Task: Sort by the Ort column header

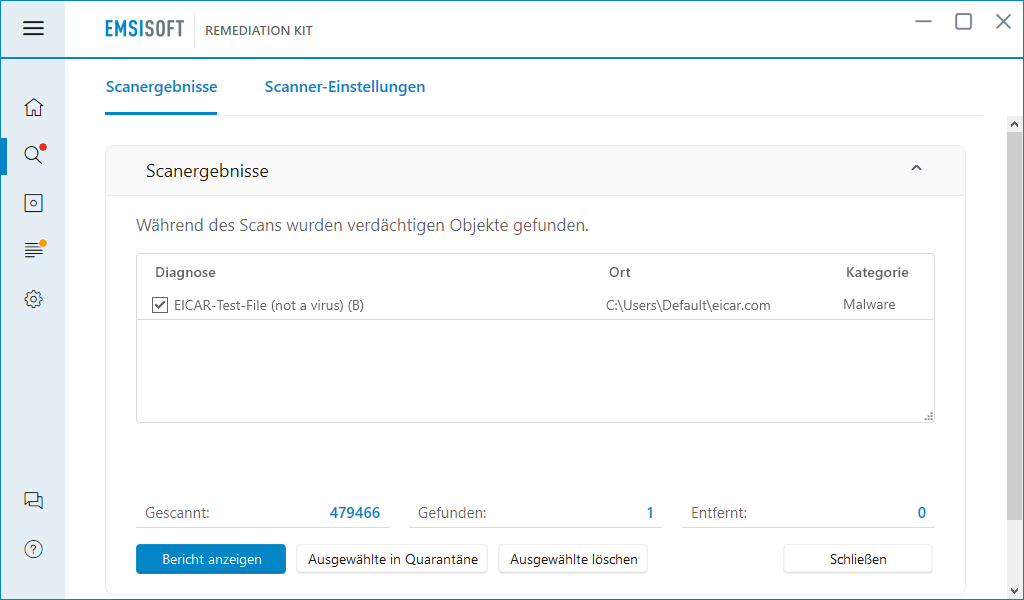Action: [620, 272]
